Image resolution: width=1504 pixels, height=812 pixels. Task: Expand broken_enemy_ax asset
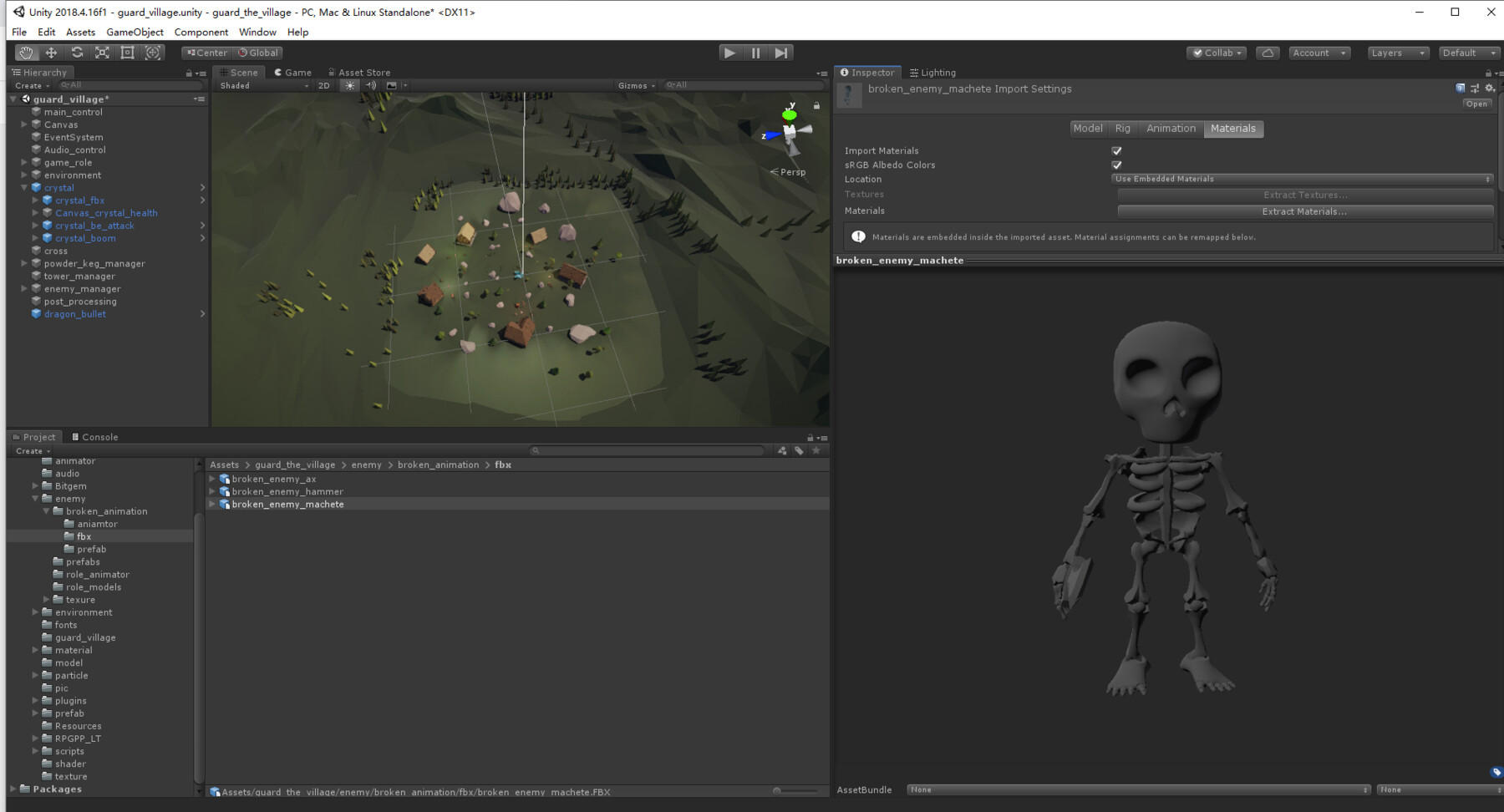212,479
